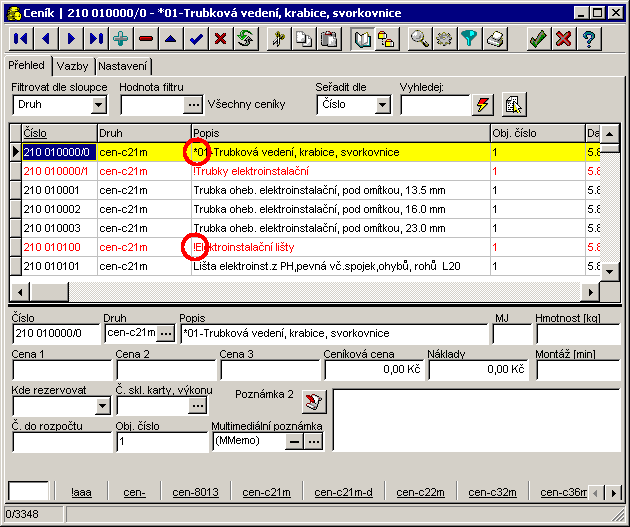Delete the record with the red minus
Viewport: 630px width, 527px height.
click(146, 39)
